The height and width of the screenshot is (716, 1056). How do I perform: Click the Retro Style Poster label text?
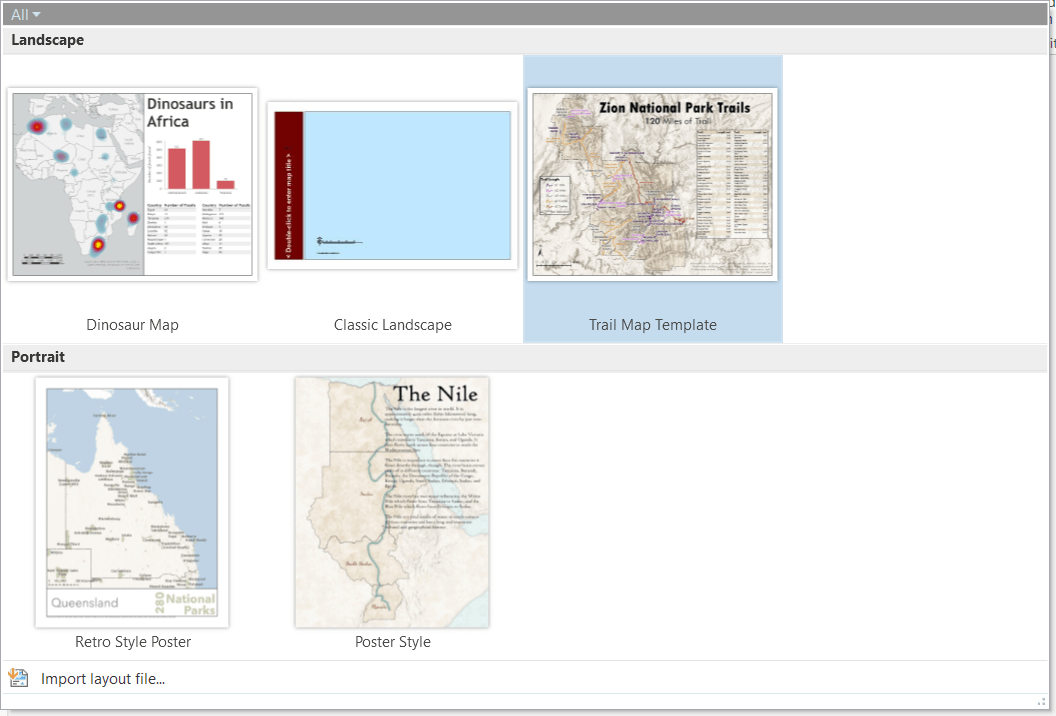tap(132, 641)
